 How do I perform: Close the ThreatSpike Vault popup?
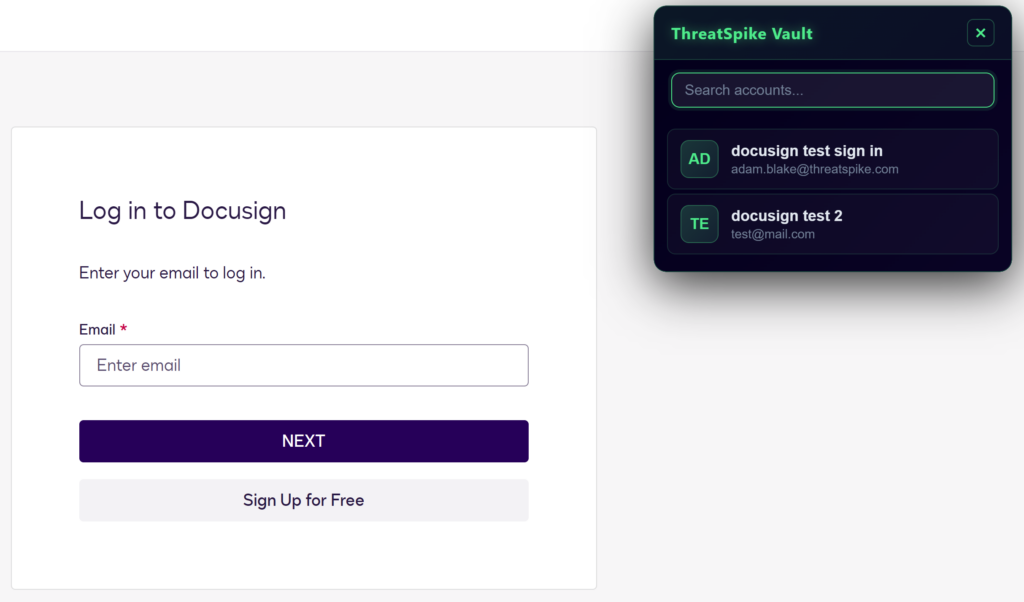(x=980, y=33)
